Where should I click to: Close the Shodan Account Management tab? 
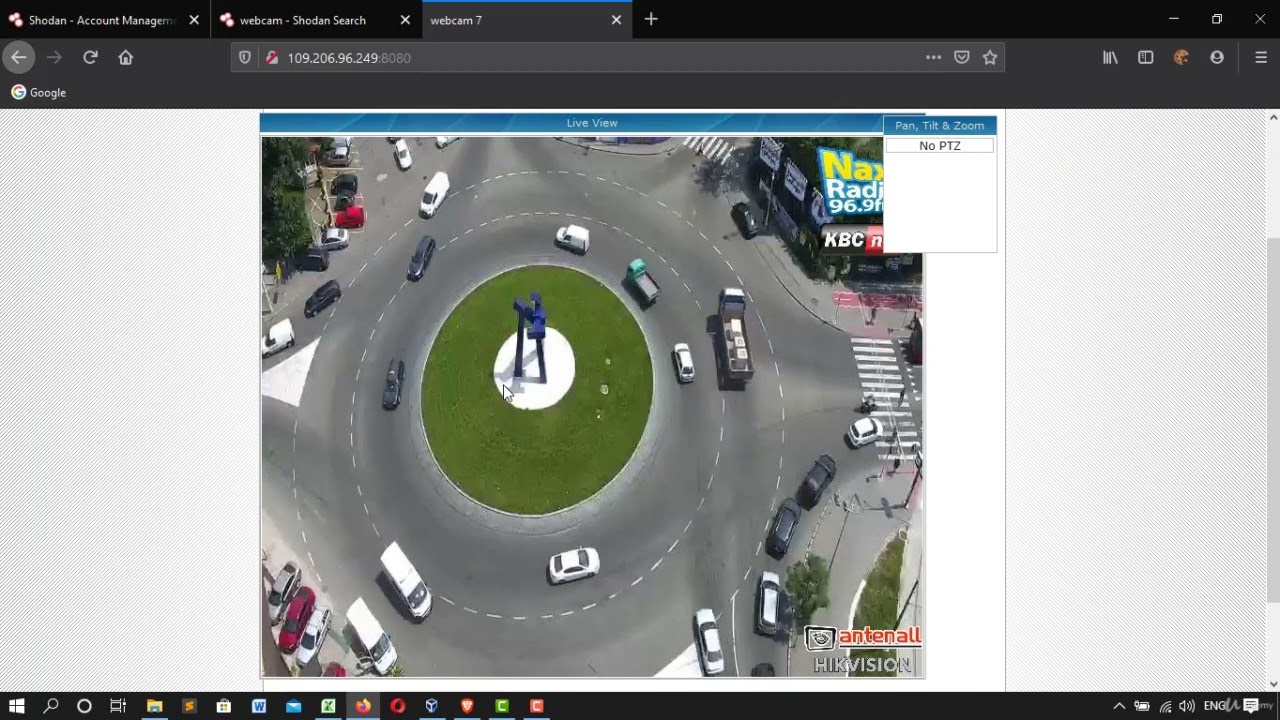[x=194, y=20]
